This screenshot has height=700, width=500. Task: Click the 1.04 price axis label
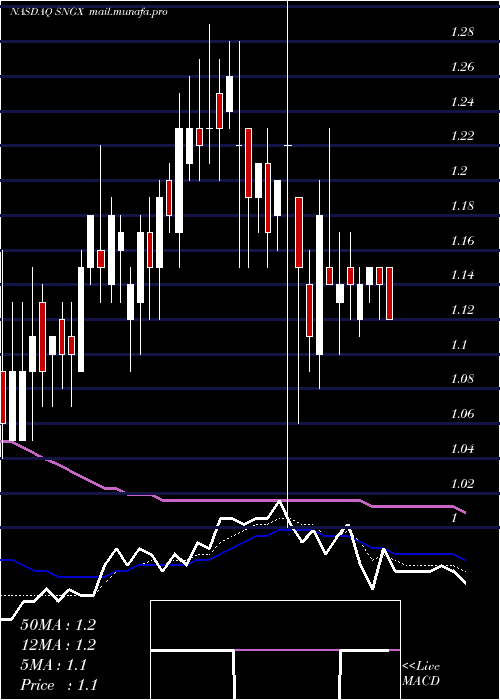(x=462, y=449)
